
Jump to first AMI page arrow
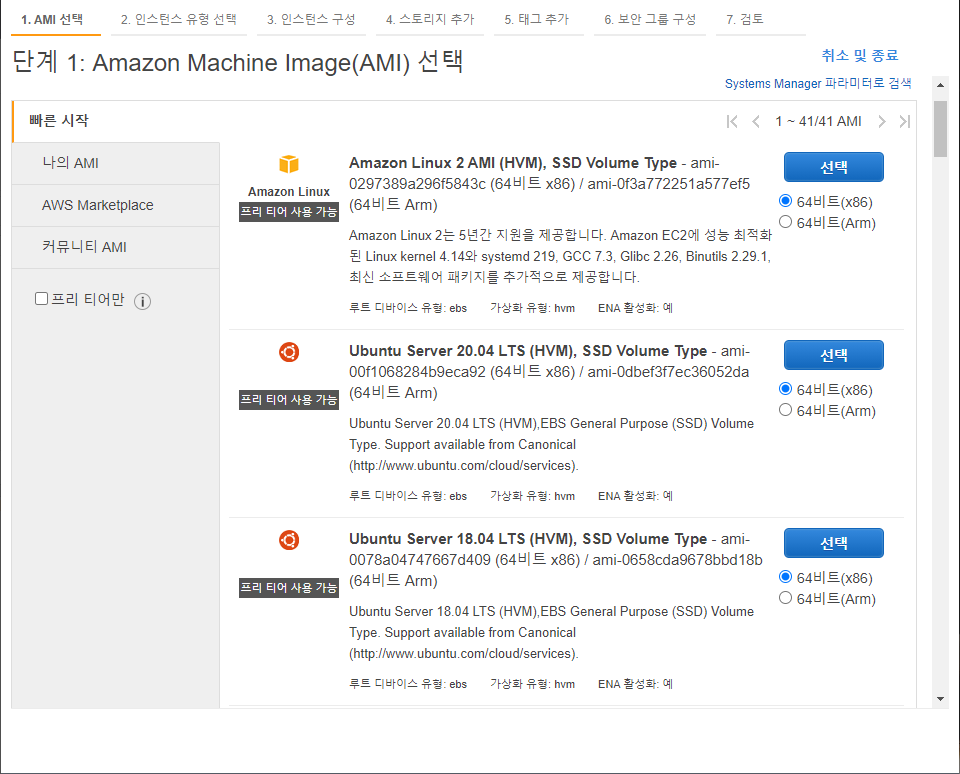[x=732, y=121]
